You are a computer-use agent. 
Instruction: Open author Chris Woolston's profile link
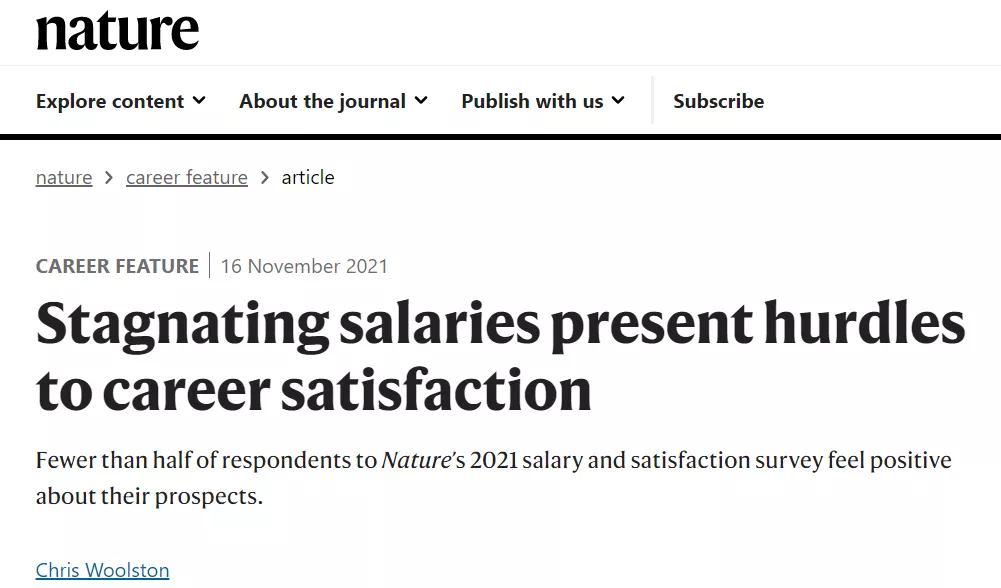(x=102, y=569)
